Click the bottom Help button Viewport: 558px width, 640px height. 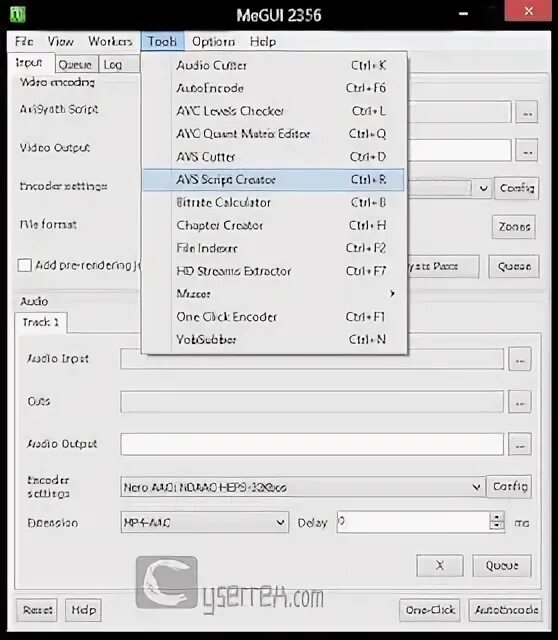point(83,610)
